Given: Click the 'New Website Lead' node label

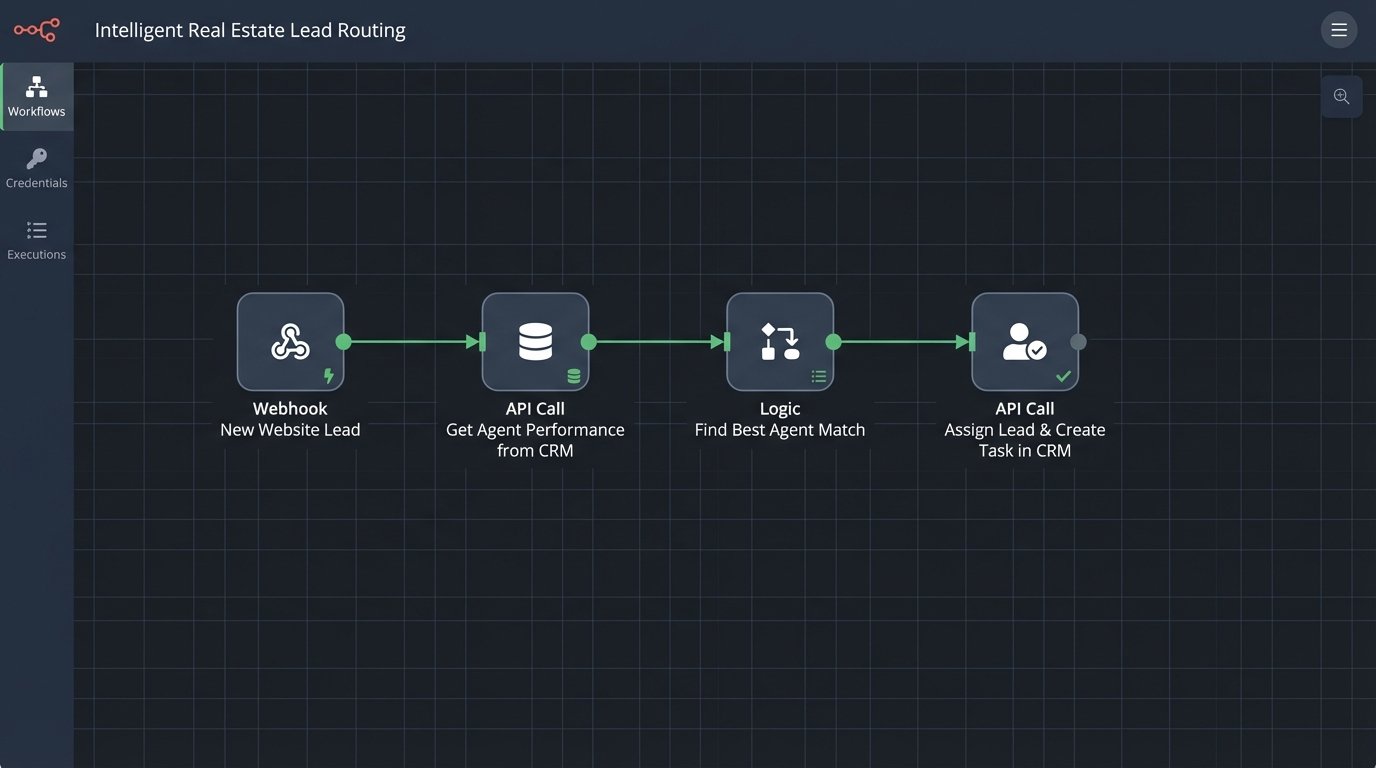Looking at the screenshot, I should (x=290, y=430).
